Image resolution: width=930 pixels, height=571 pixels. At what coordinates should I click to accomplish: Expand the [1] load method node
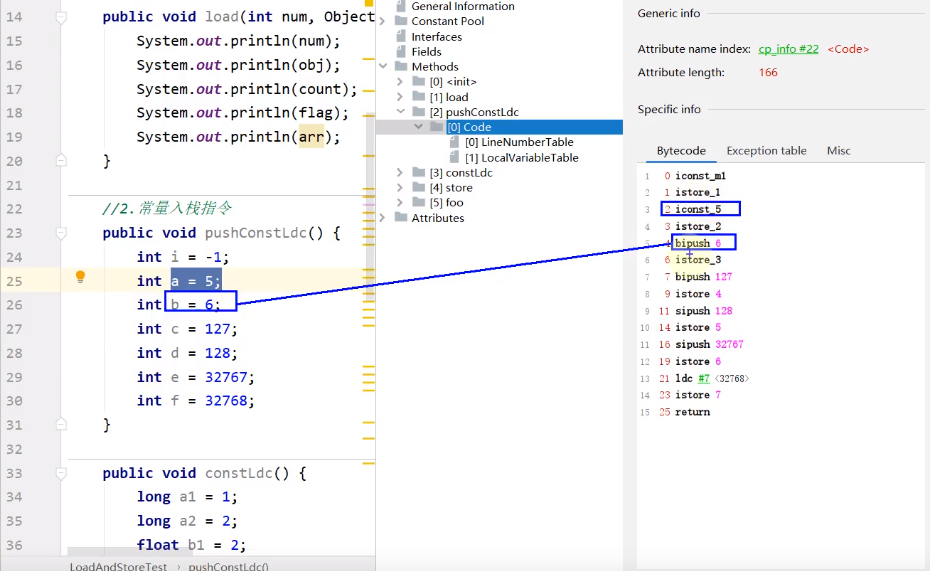click(400, 97)
